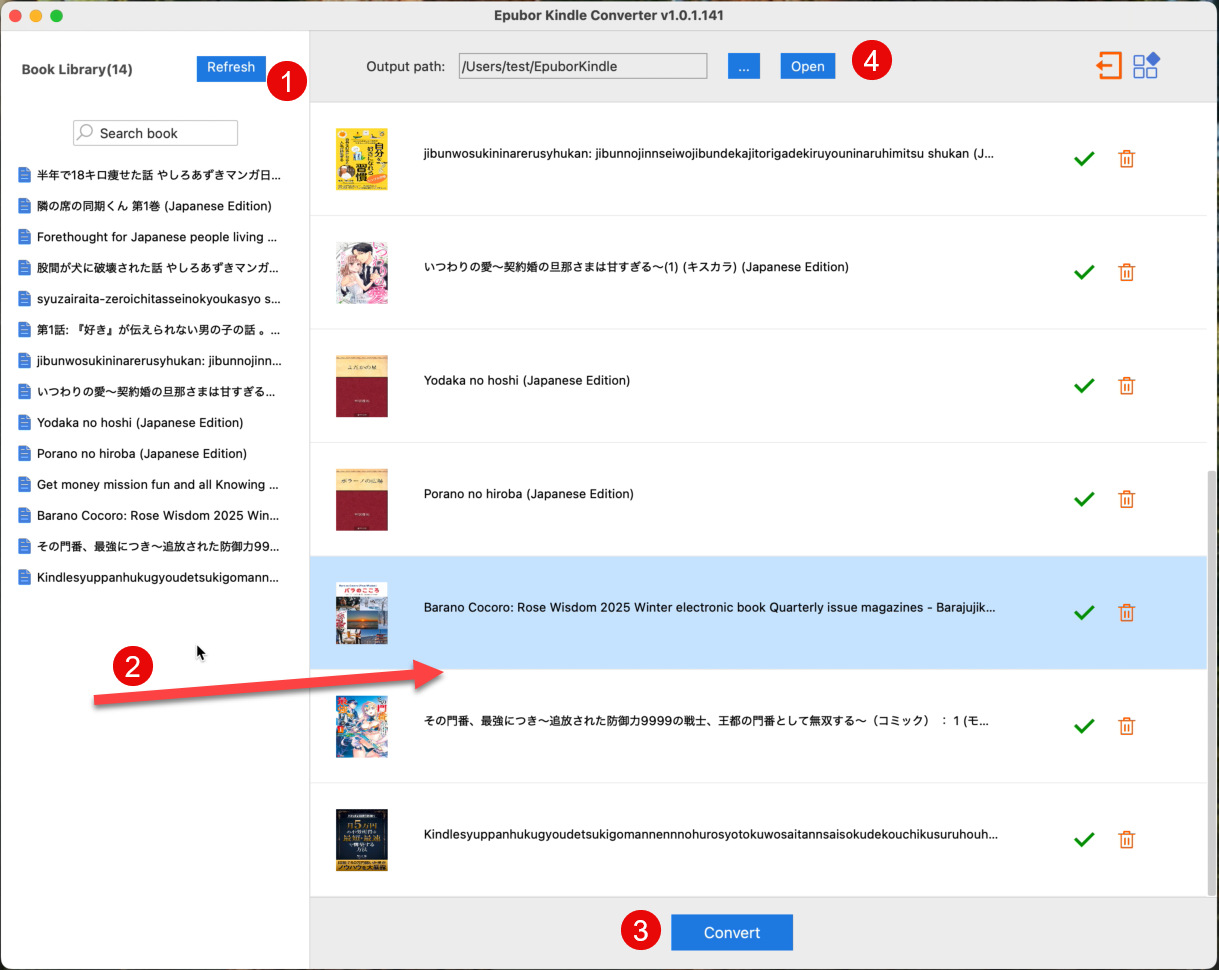Select syuzairaita-zeroichitasseinokyoukasyo in the library
The height and width of the screenshot is (970, 1219).
(x=159, y=299)
